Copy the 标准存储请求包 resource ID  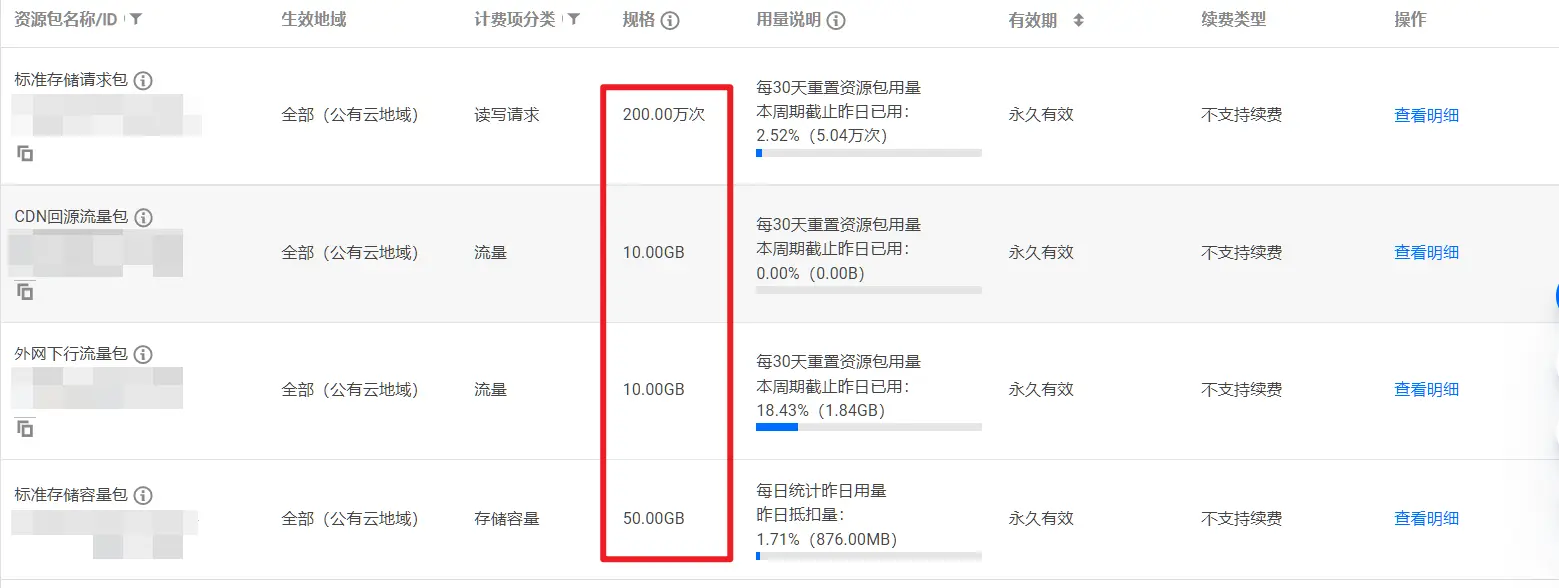tap(25, 153)
